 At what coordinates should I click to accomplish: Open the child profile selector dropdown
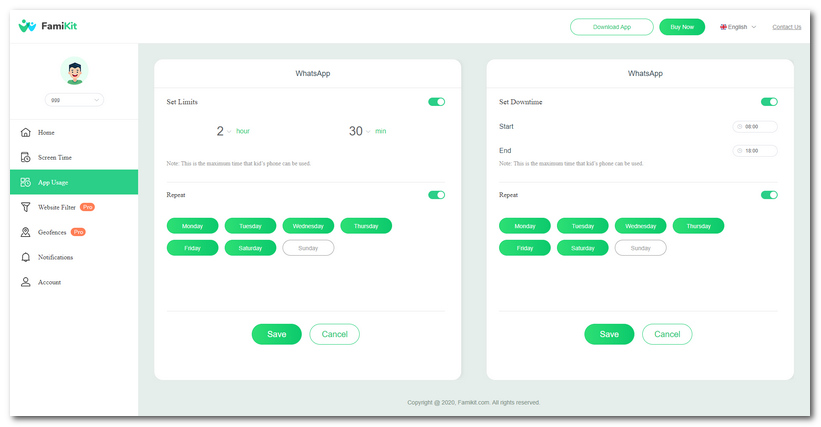pyautogui.click(x=74, y=100)
